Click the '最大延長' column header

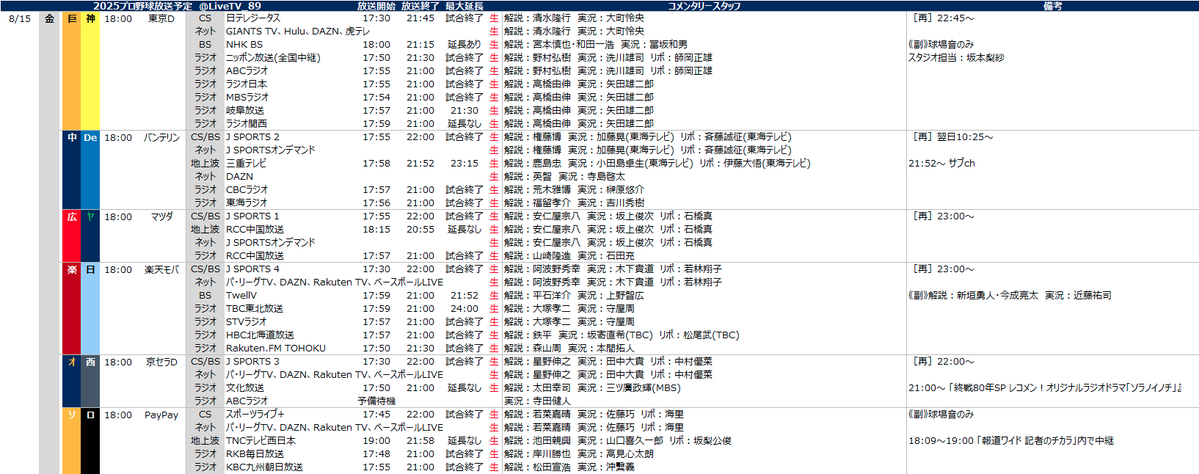464,5
